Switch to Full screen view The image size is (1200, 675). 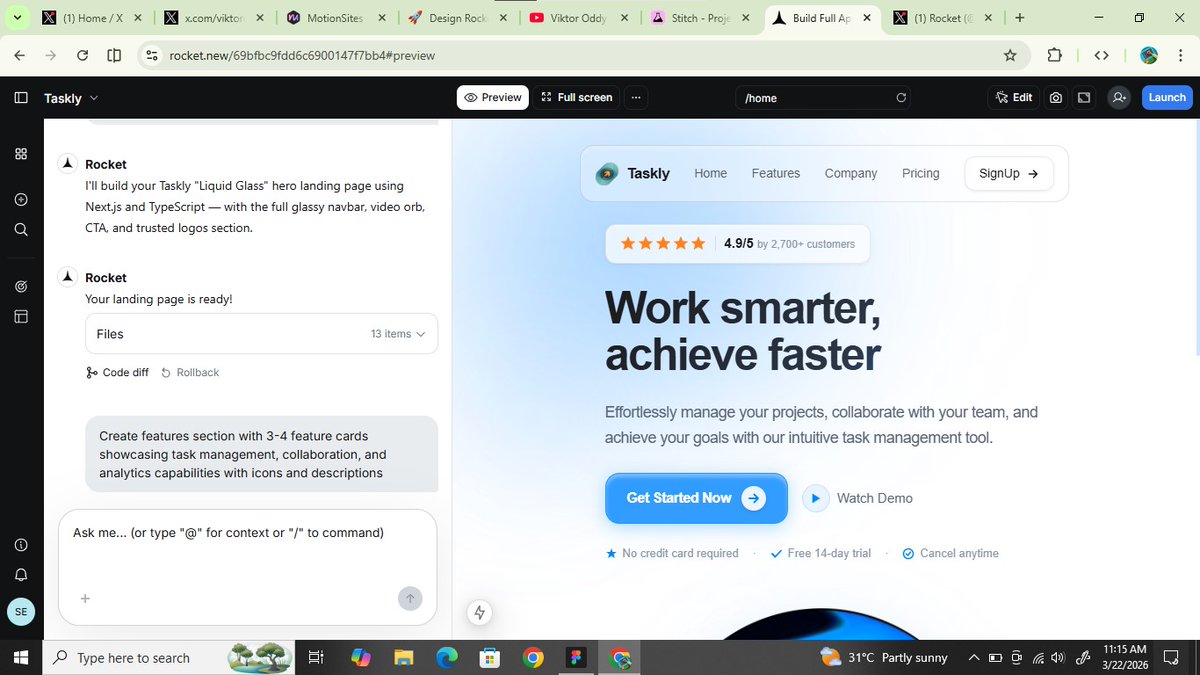[x=577, y=98]
